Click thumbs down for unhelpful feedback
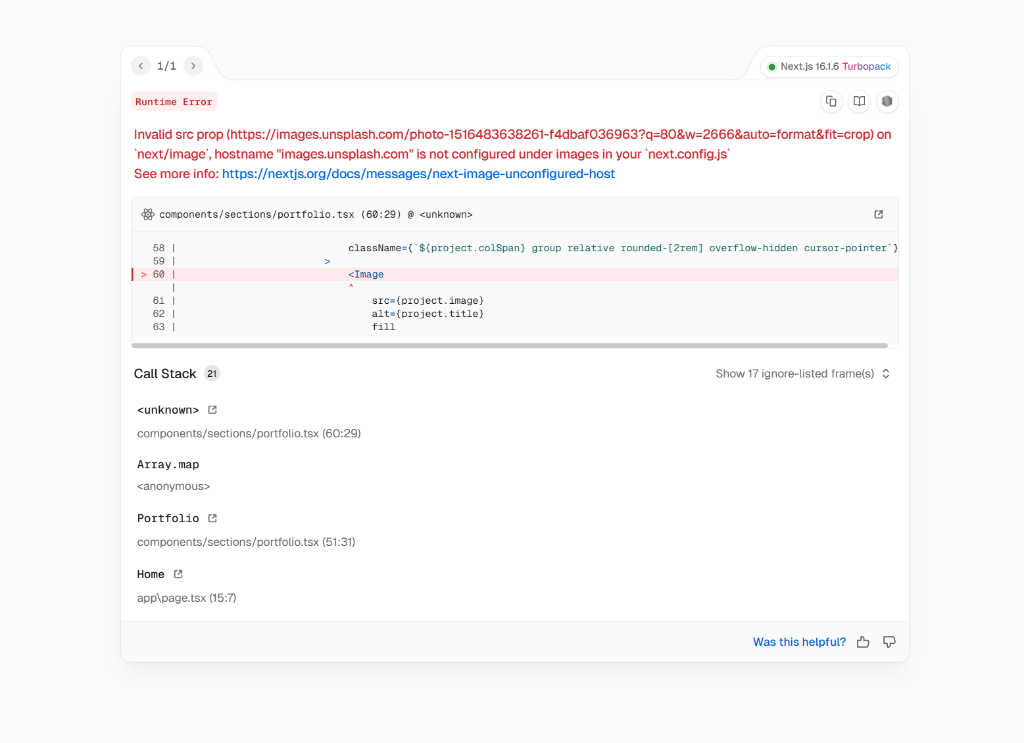The image size is (1024, 743). [889, 642]
